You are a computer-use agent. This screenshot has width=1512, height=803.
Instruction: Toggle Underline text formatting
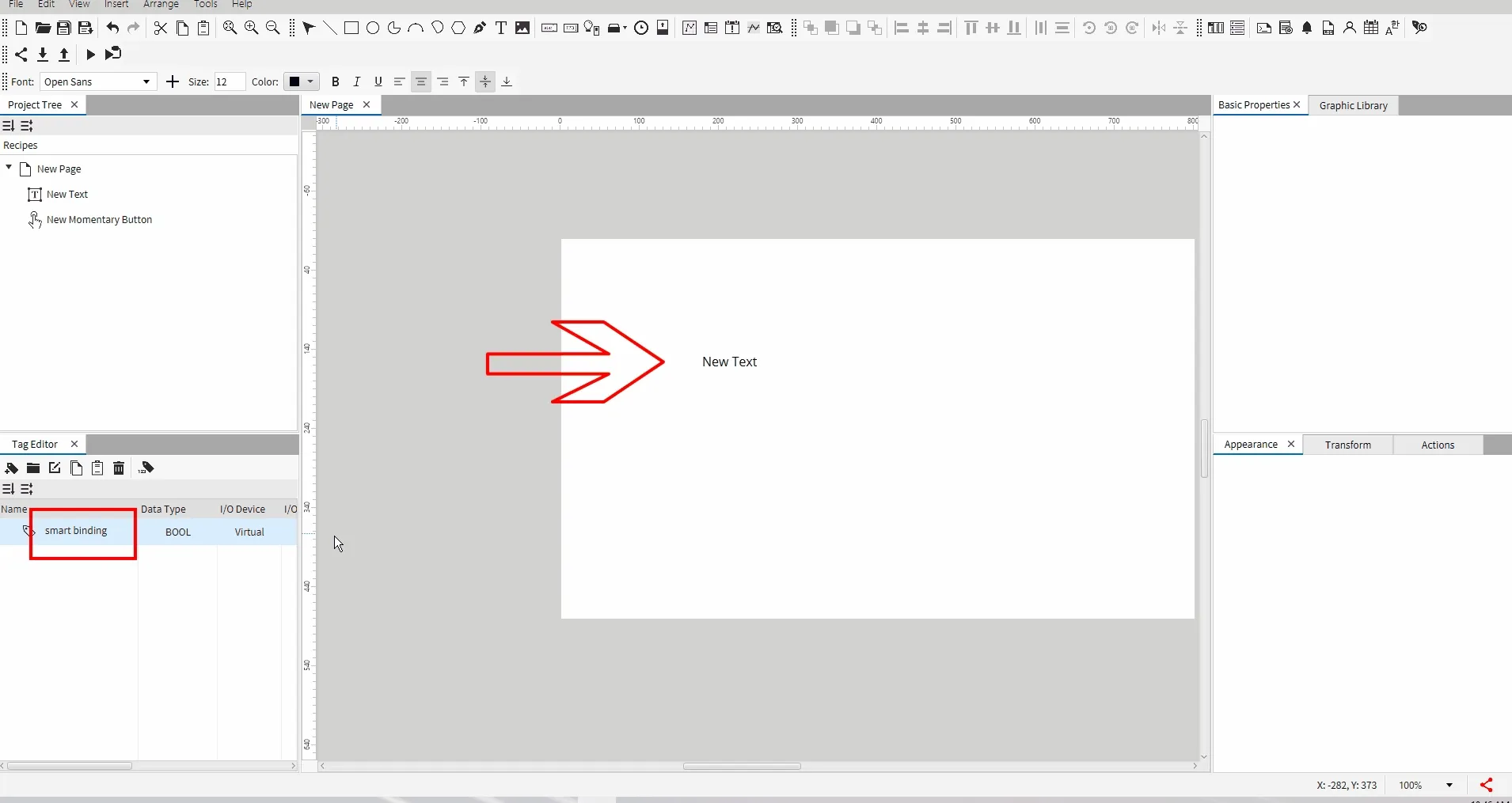(378, 81)
